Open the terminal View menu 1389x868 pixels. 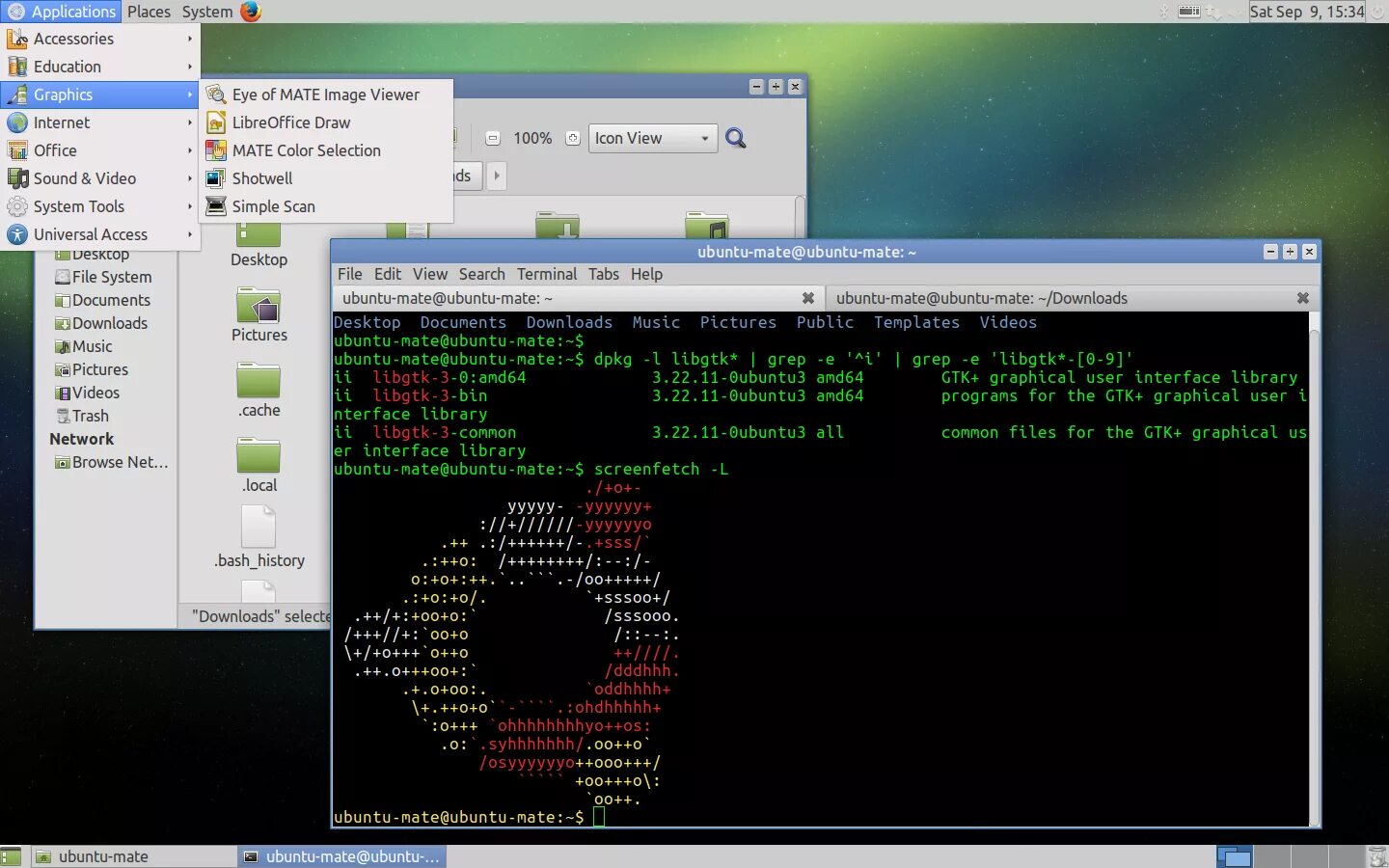pos(430,274)
